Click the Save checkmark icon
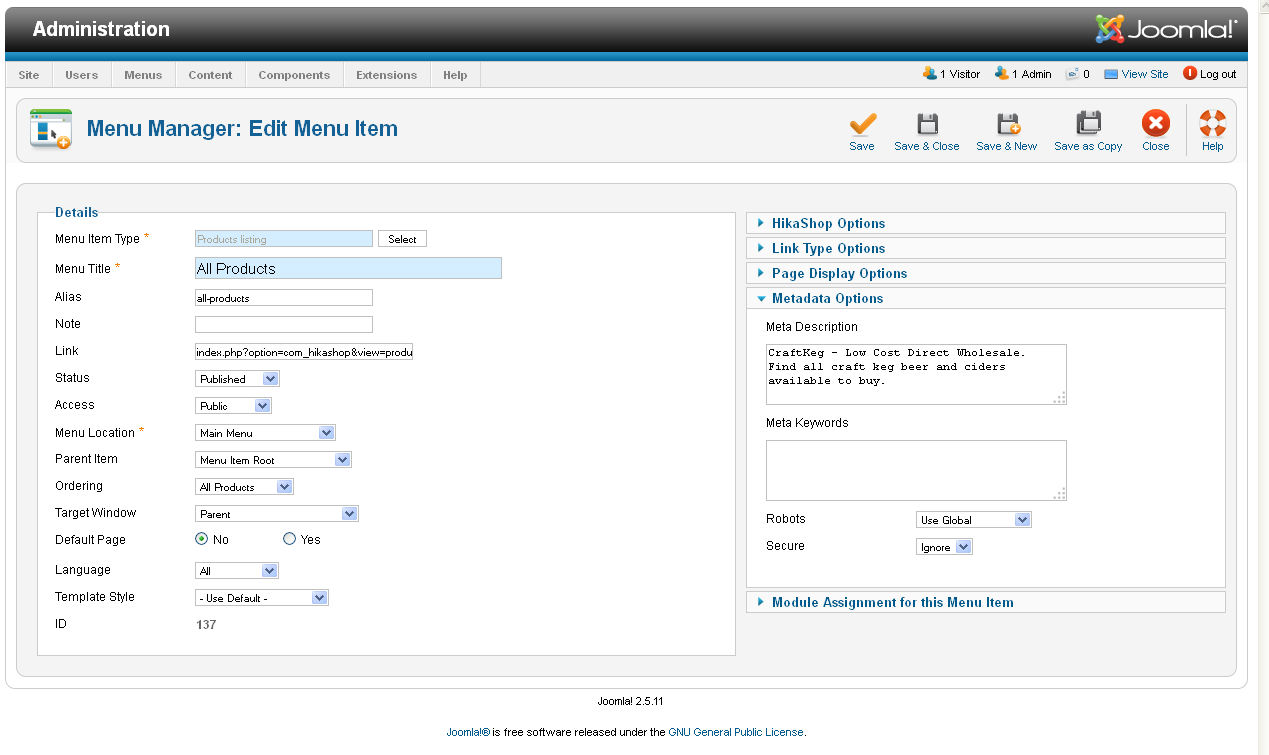Image resolution: width=1269 pixels, height=755 pixels. (862, 124)
